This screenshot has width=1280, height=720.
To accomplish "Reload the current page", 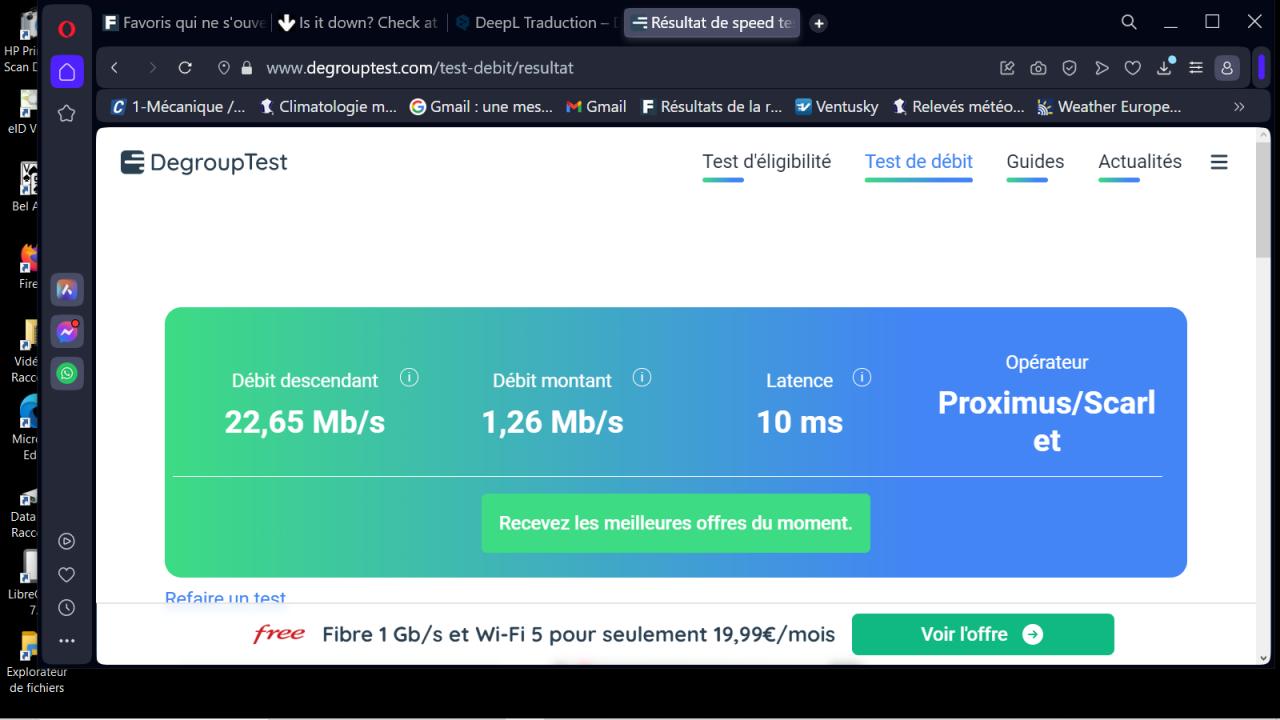I will (x=185, y=68).
